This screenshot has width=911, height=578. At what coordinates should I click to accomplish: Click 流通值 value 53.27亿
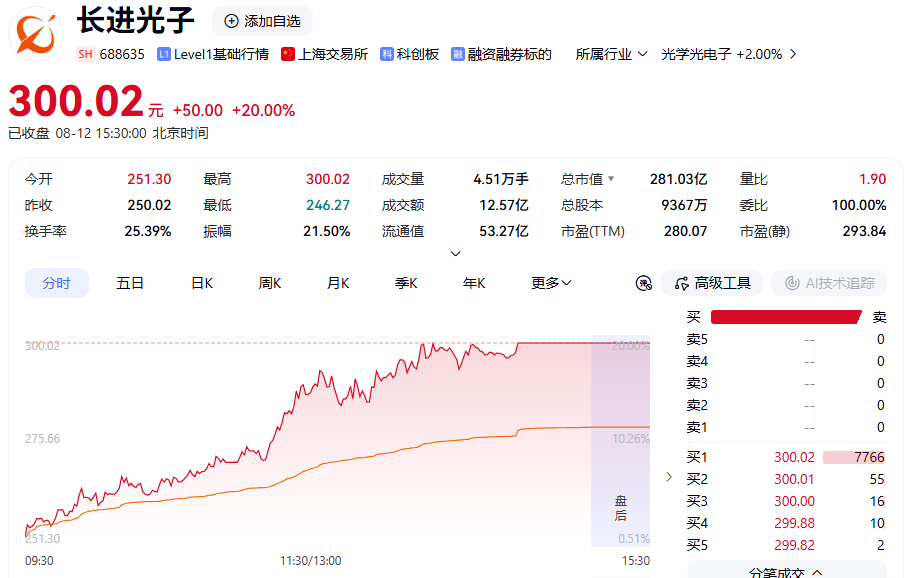pos(504,231)
